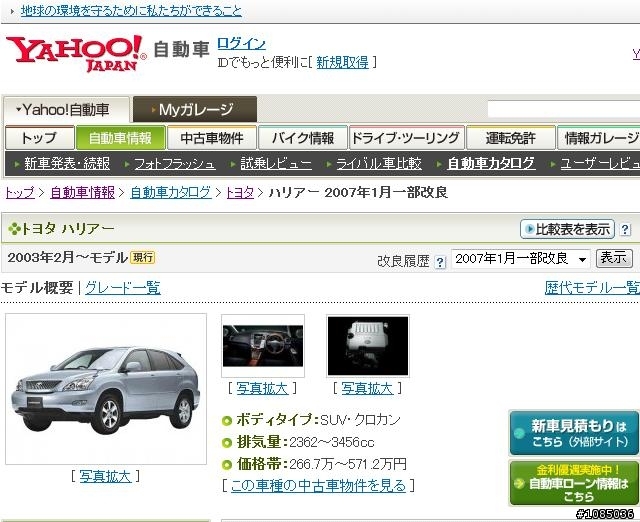Select the 情報ガレージ navigation tab
Screen dimensions: 640x522
click(599, 138)
